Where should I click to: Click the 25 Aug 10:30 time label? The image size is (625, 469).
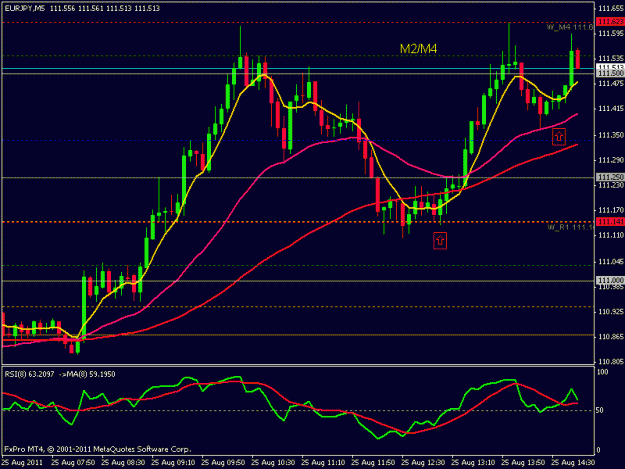273,463
